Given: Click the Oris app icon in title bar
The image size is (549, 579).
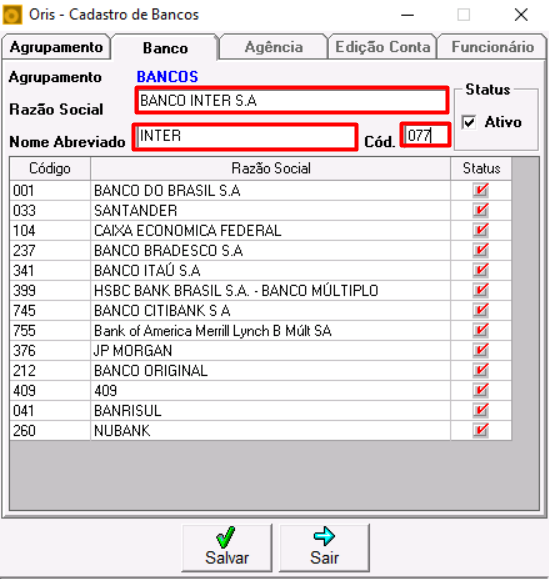Looking at the screenshot, I should click(12, 15).
